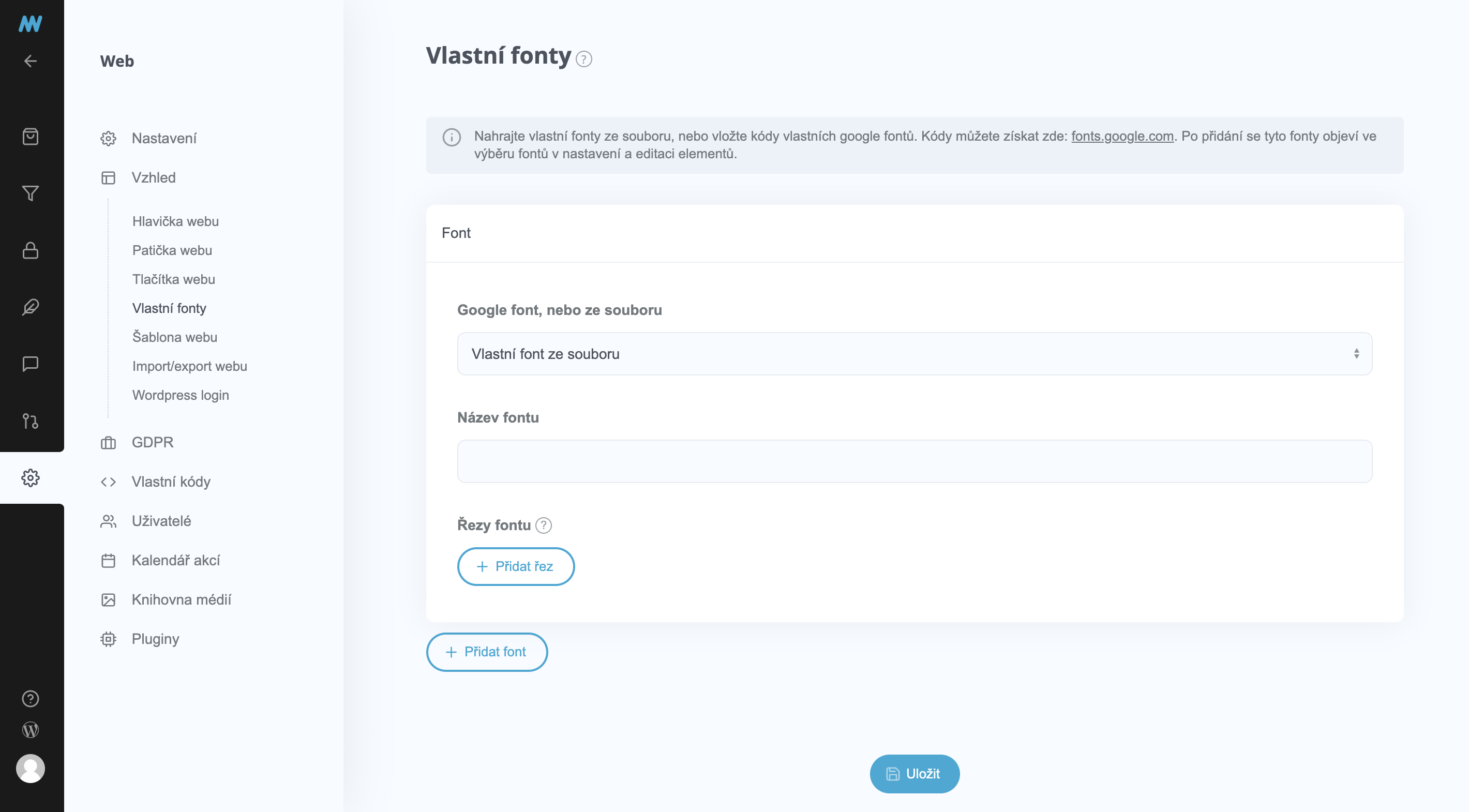Click the Přidat font button

(x=486, y=652)
